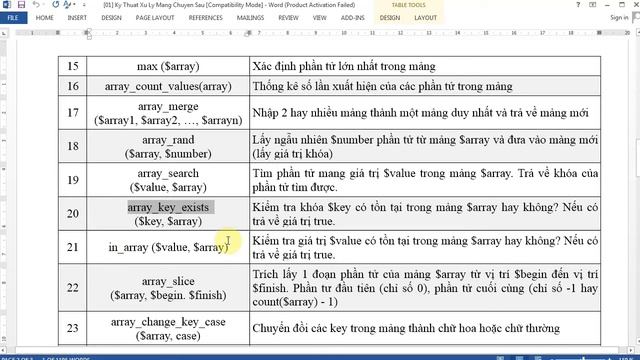Click the tab stop selector left of the ruler

tap(4, 33)
